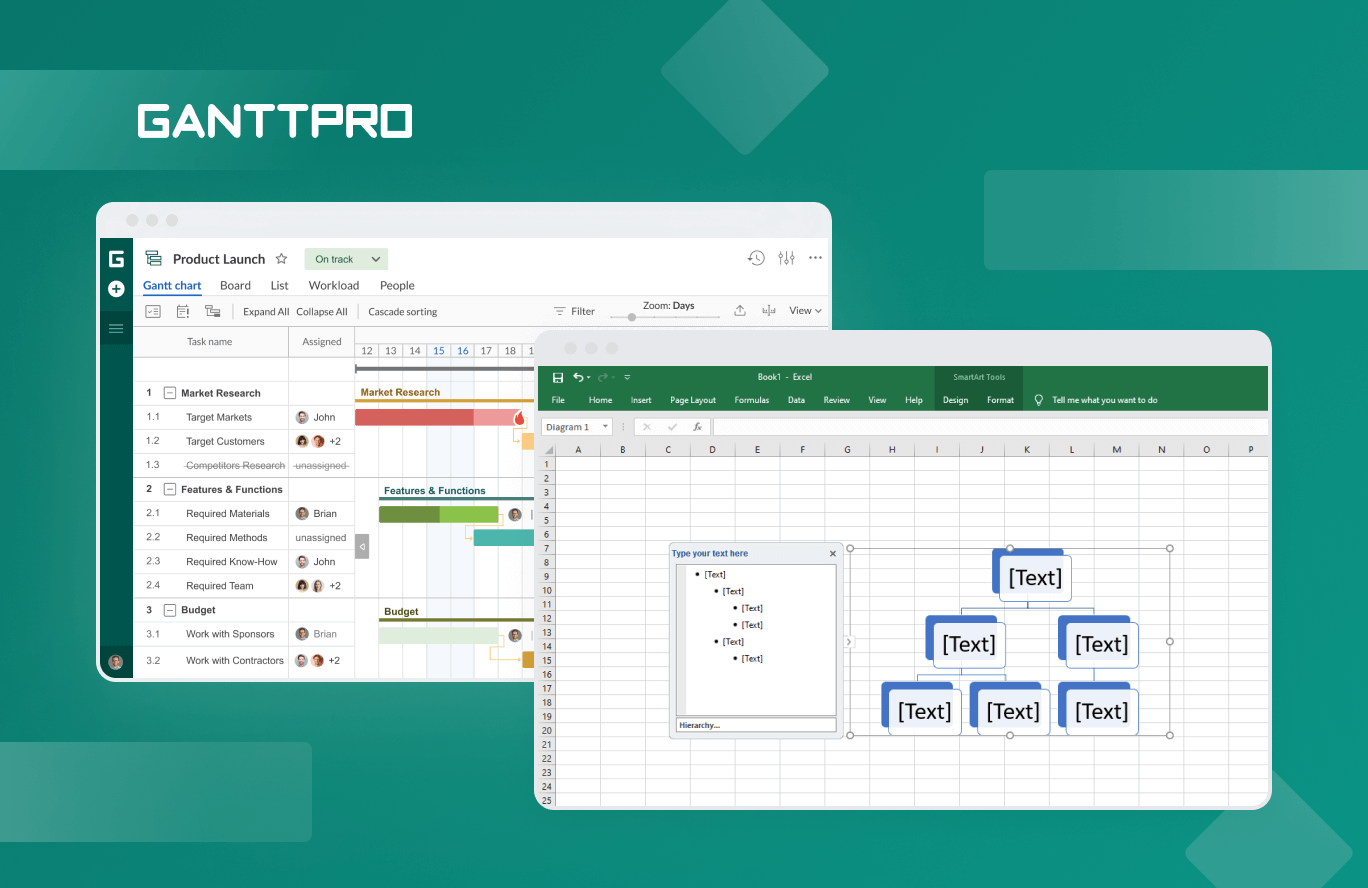Open the Excel Insert tab
This screenshot has width=1368, height=888.
pos(641,400)
